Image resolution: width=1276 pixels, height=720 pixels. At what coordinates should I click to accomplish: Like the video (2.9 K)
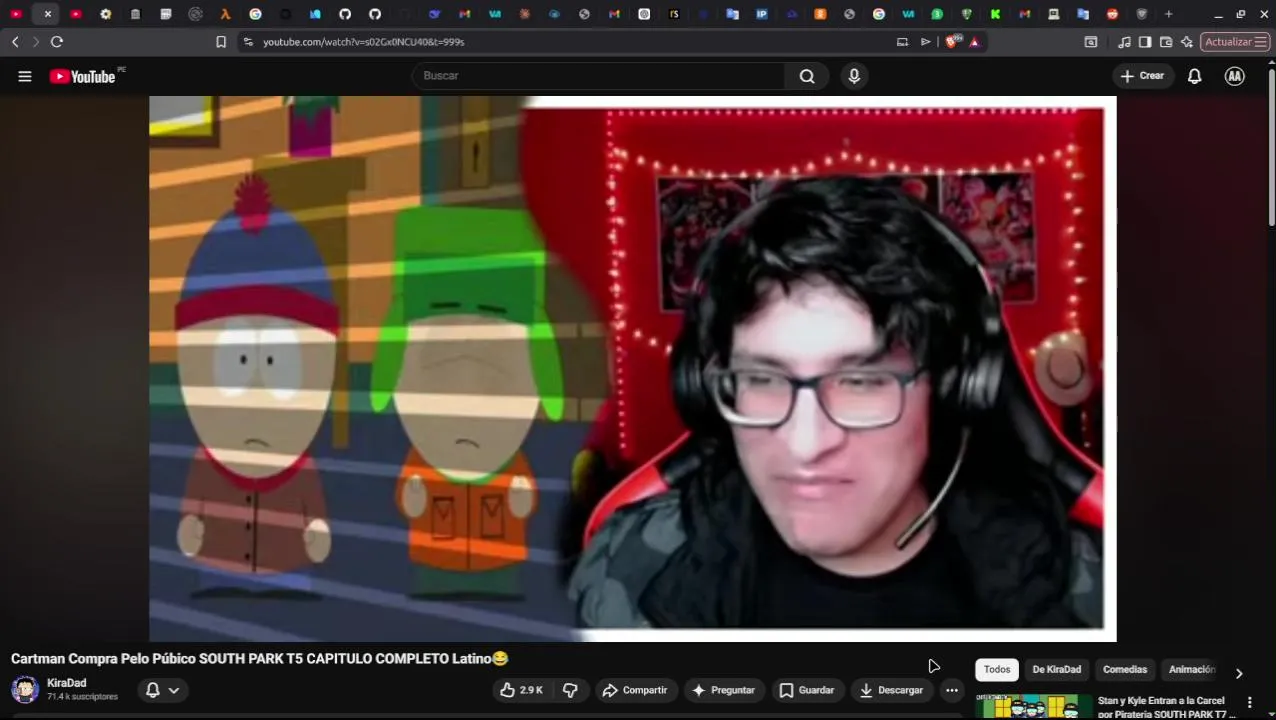[521, 690]
